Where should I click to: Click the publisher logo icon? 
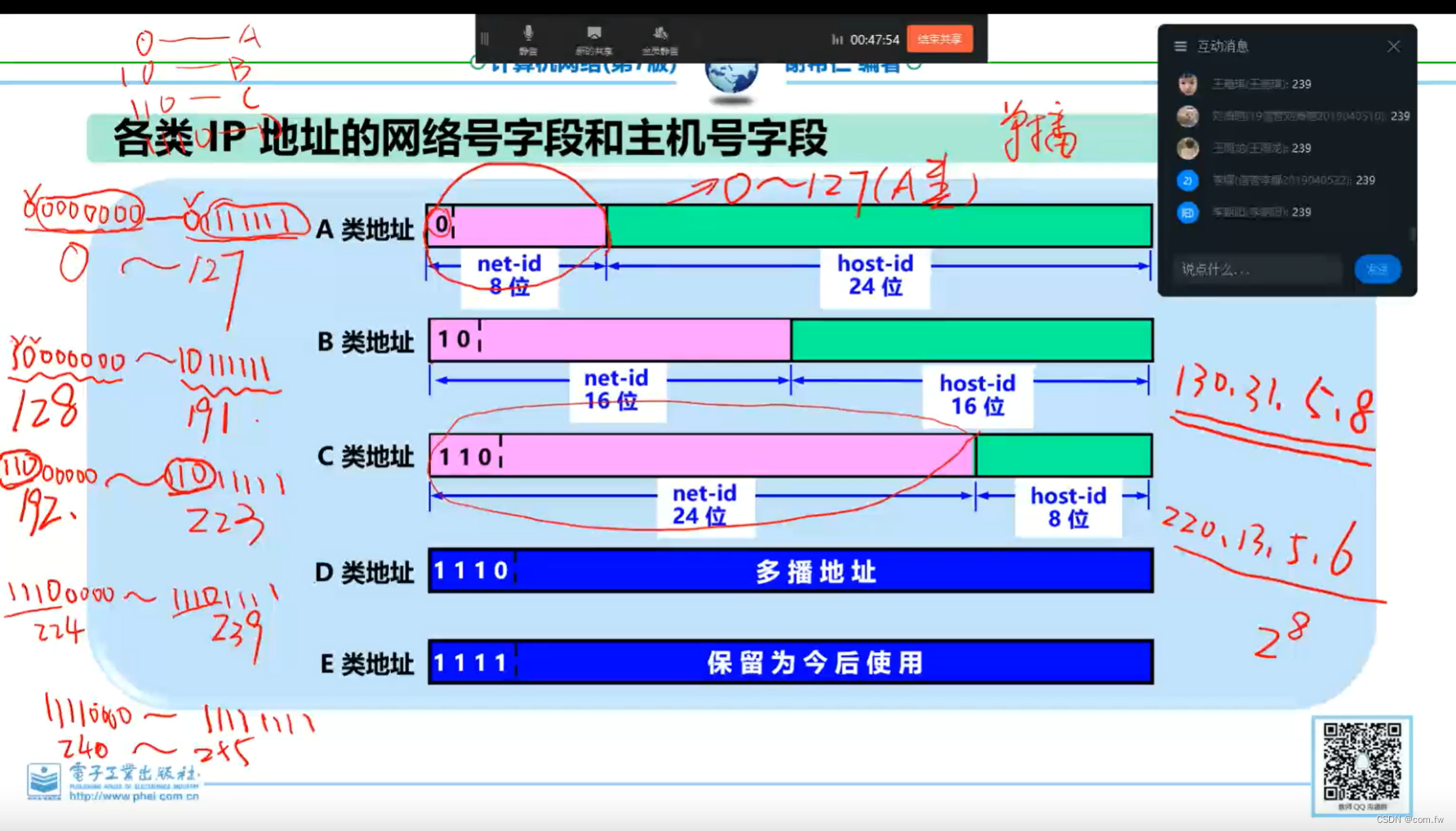pos(43,781)
